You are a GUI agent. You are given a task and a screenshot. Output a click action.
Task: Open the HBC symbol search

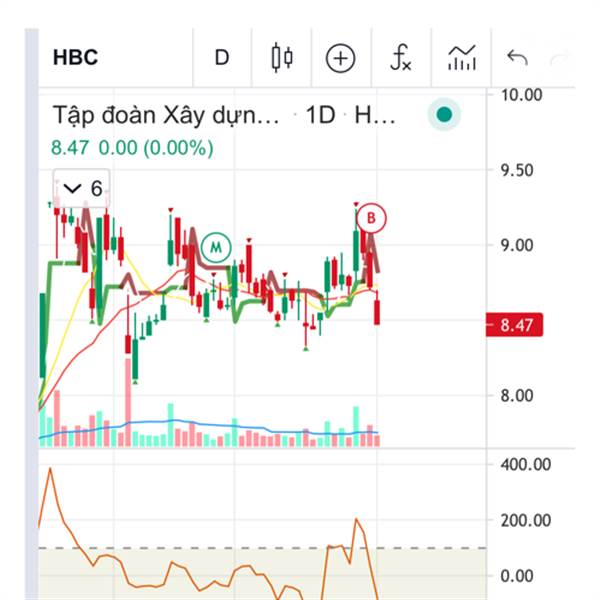pyautogui.click(x=75, y=57)
